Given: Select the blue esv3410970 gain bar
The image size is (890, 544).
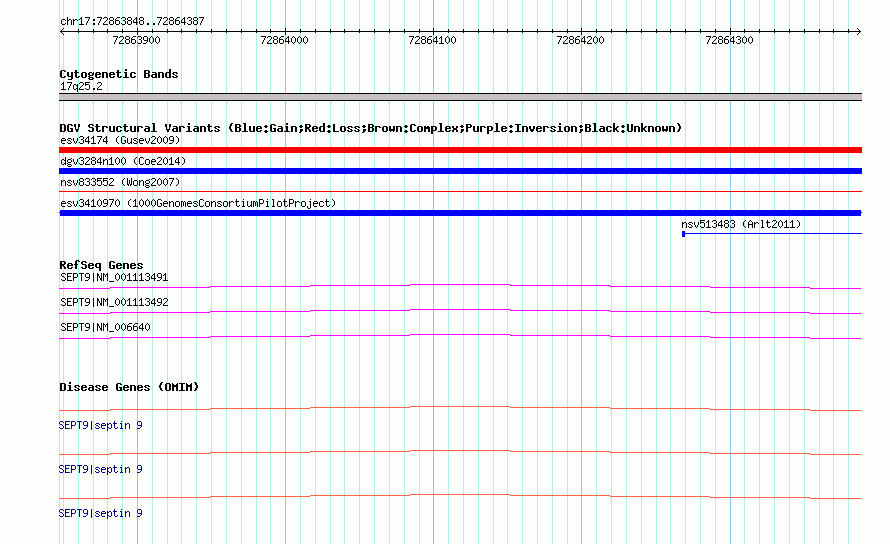Looking at the screenshot, I should pos(460,213).
